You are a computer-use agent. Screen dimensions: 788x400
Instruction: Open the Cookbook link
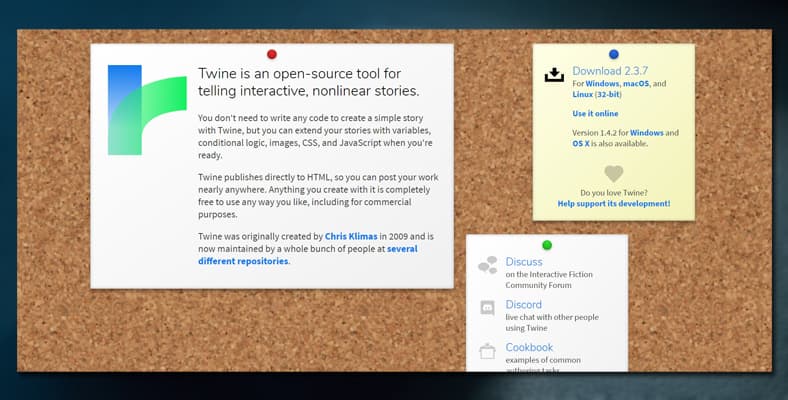529,347
